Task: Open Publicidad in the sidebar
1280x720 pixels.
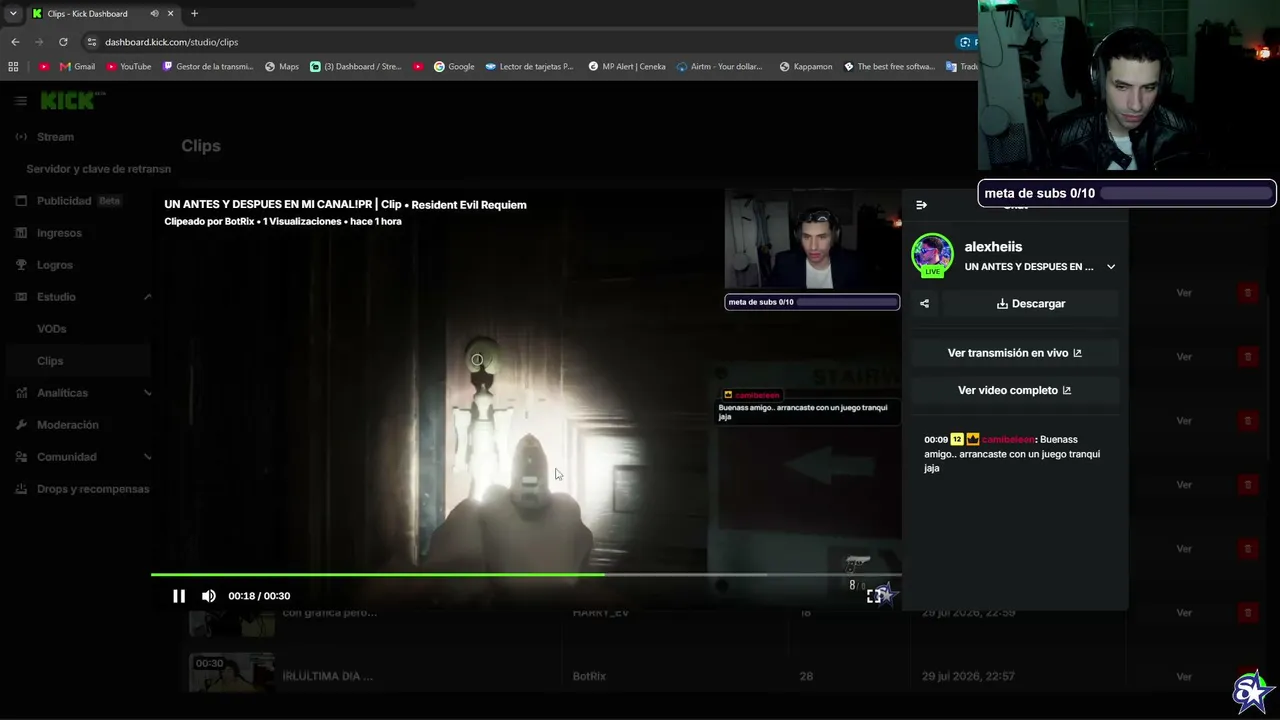Action: [64, 201]
